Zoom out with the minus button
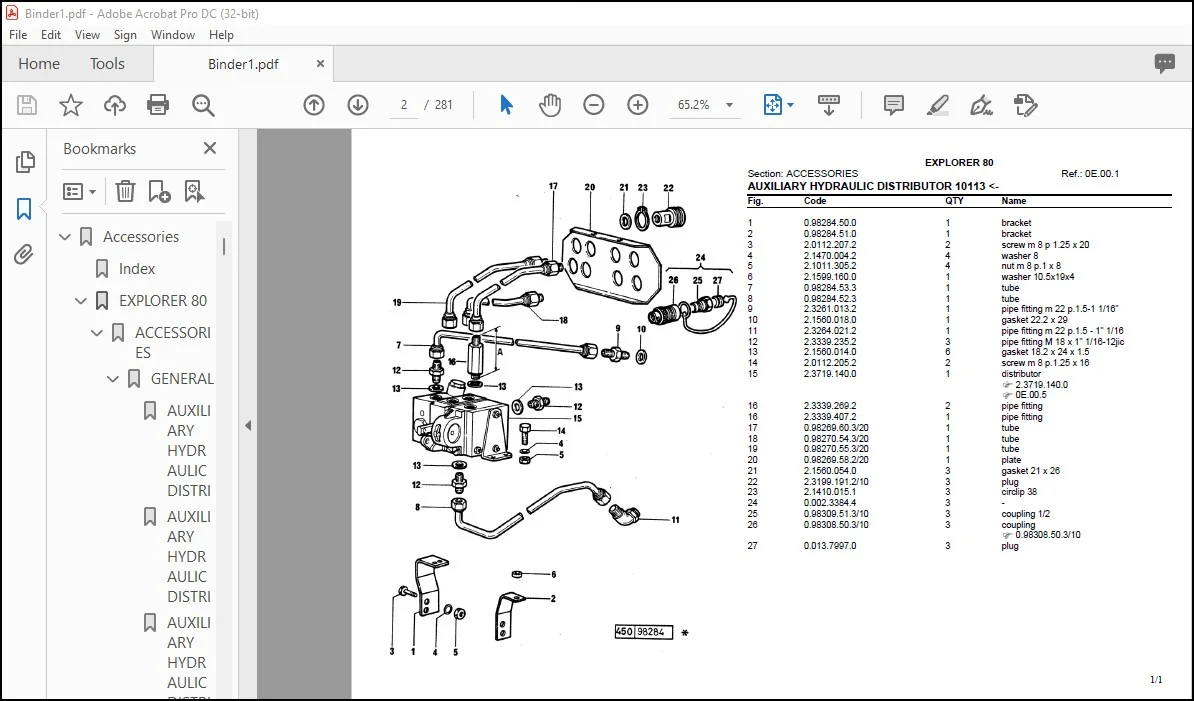 594,105
